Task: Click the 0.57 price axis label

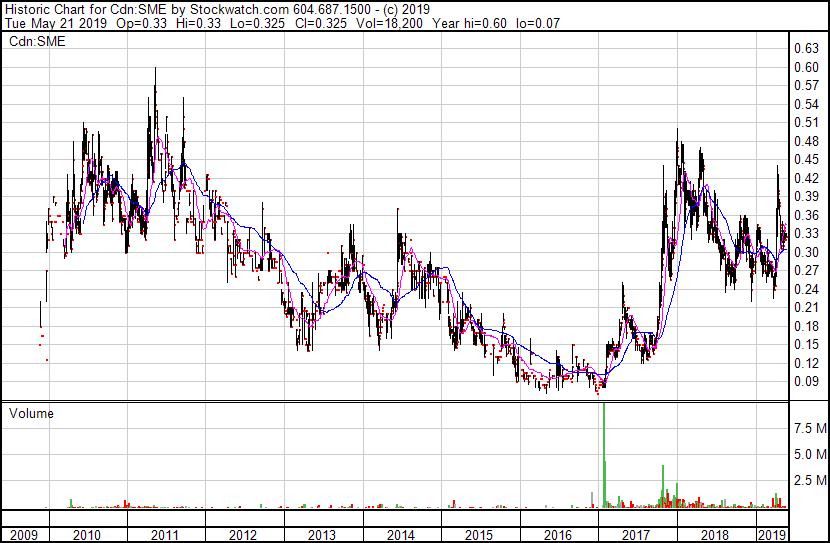Action: pyautogui.click(x=806, y=86)
